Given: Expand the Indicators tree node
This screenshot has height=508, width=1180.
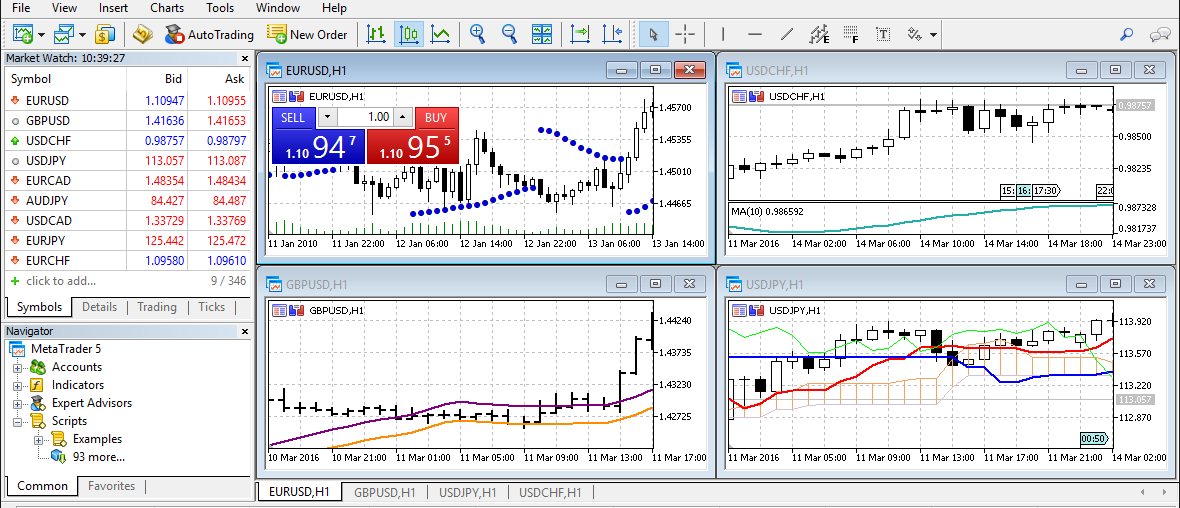Looking at the screenshot, I should [17, 386].
